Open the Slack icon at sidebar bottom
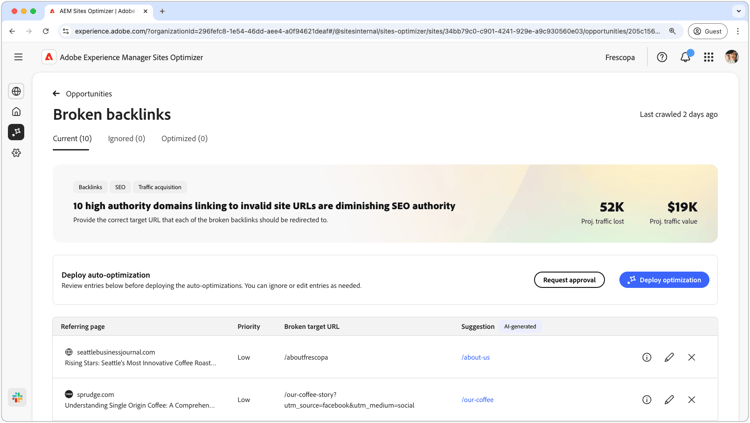Screen dimensions: 750x423 pos(17,397)
